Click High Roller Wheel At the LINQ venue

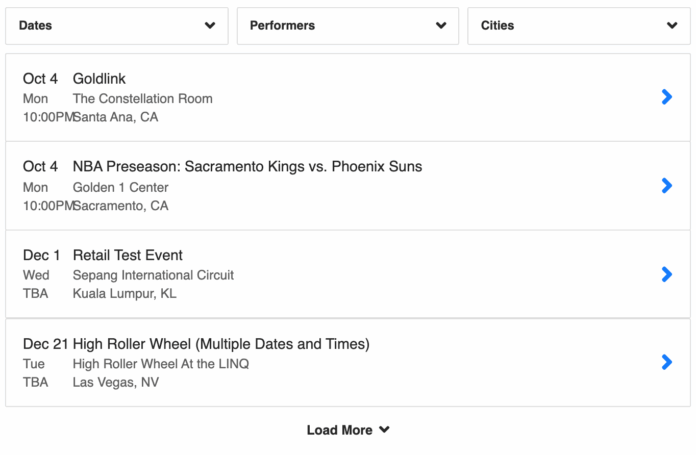[x=160, y=364]
